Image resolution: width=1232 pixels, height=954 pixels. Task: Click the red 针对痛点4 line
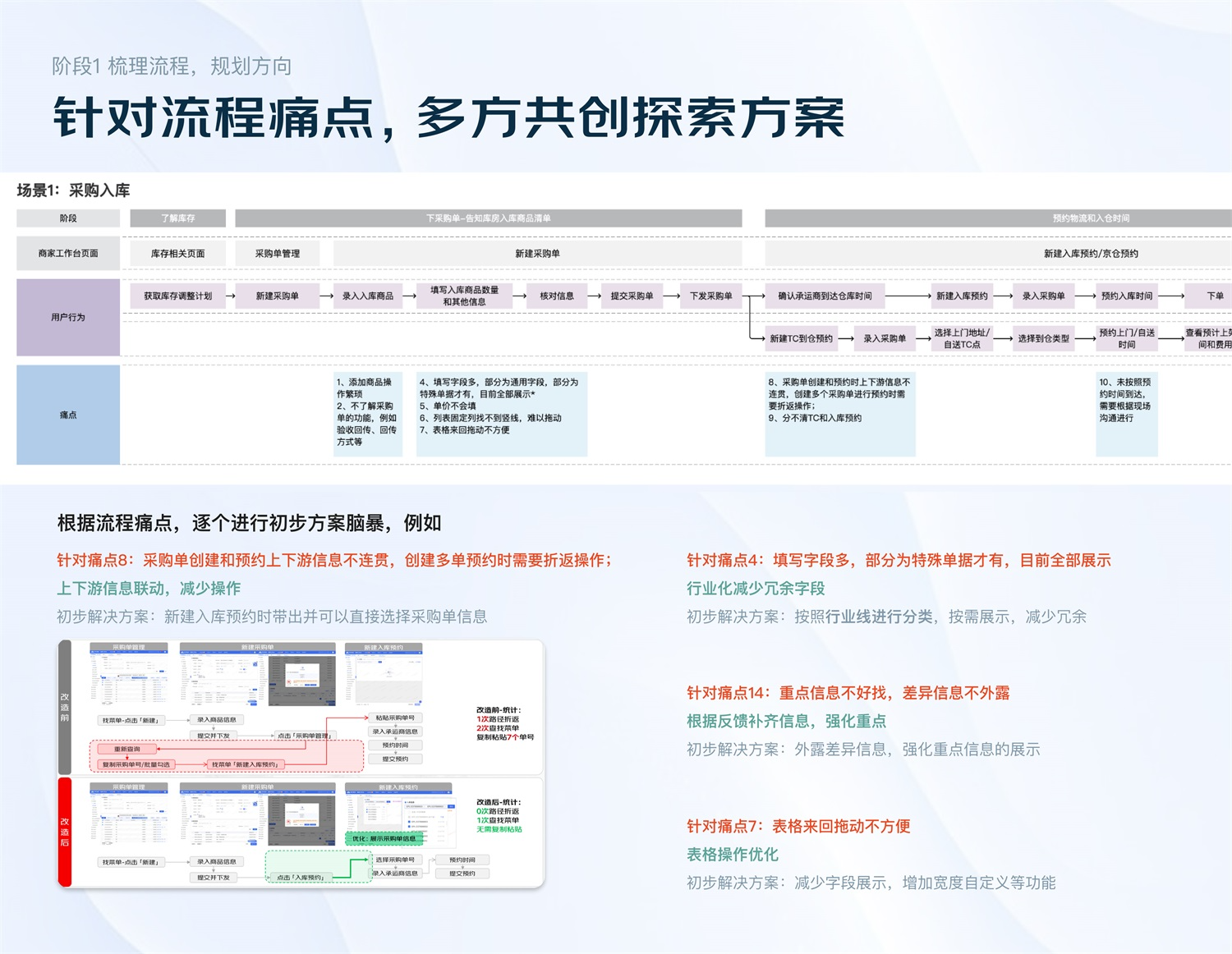click(899, 560)
